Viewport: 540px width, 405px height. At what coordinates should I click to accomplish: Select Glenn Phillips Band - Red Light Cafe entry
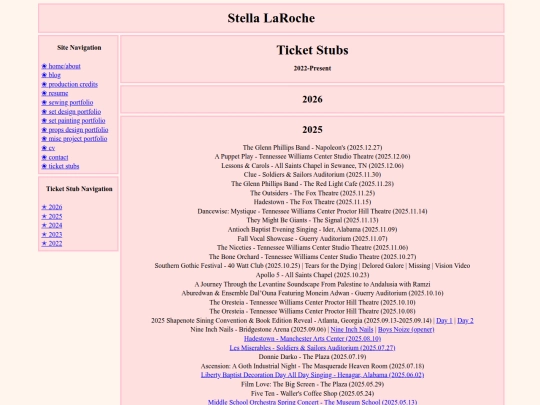[x=312, y=184]
